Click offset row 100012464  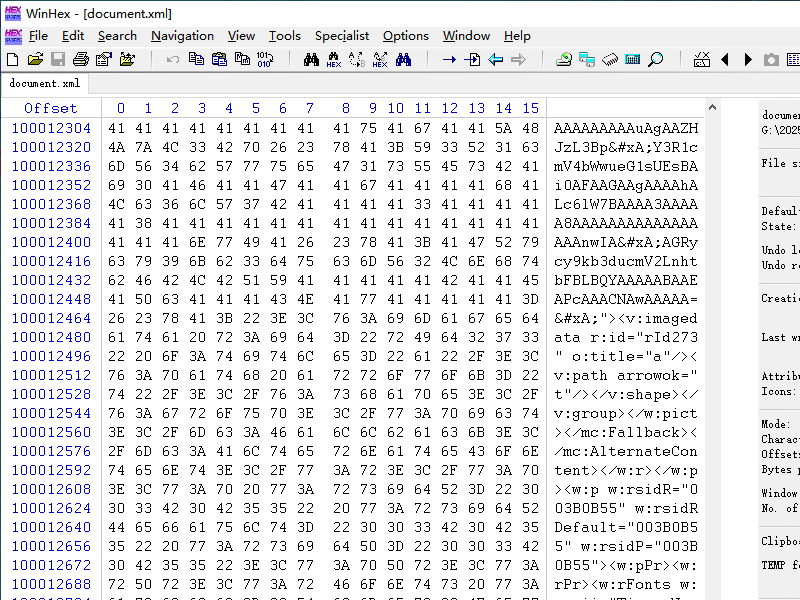(x=51, y=318)
